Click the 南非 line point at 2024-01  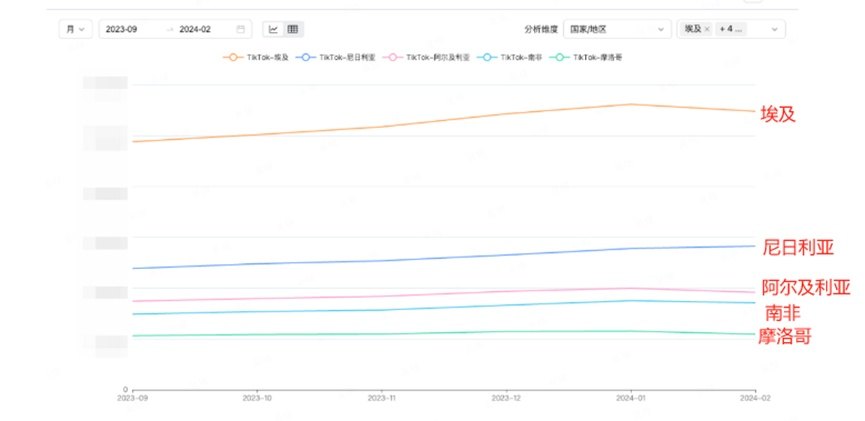(x=631, y=301)
